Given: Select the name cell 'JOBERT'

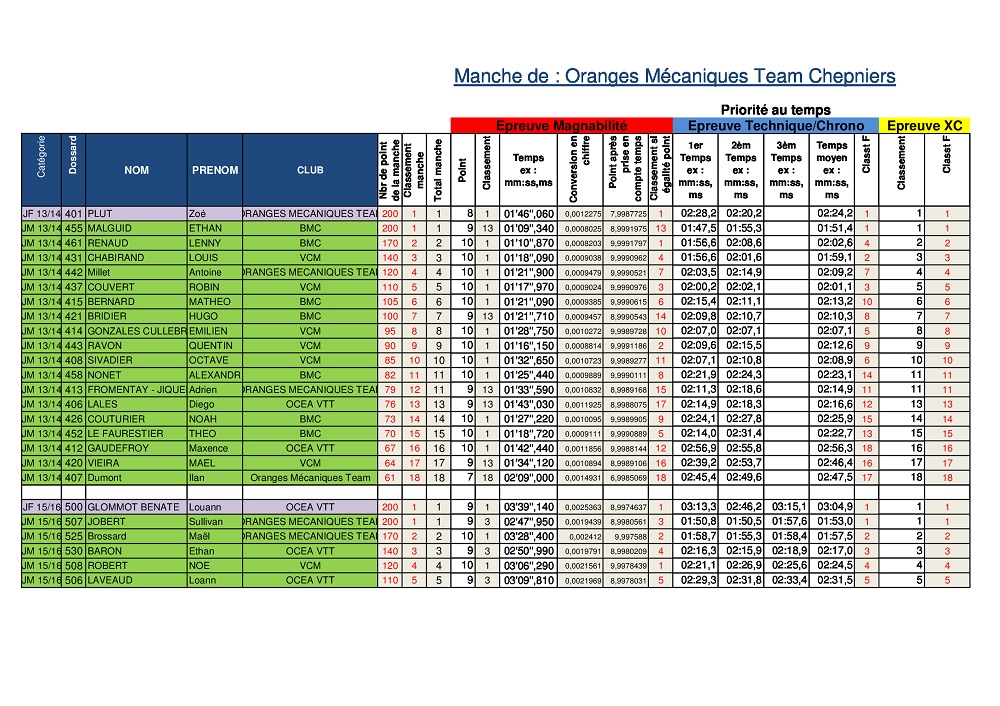Looking at the screenshot, I should 136,522.
